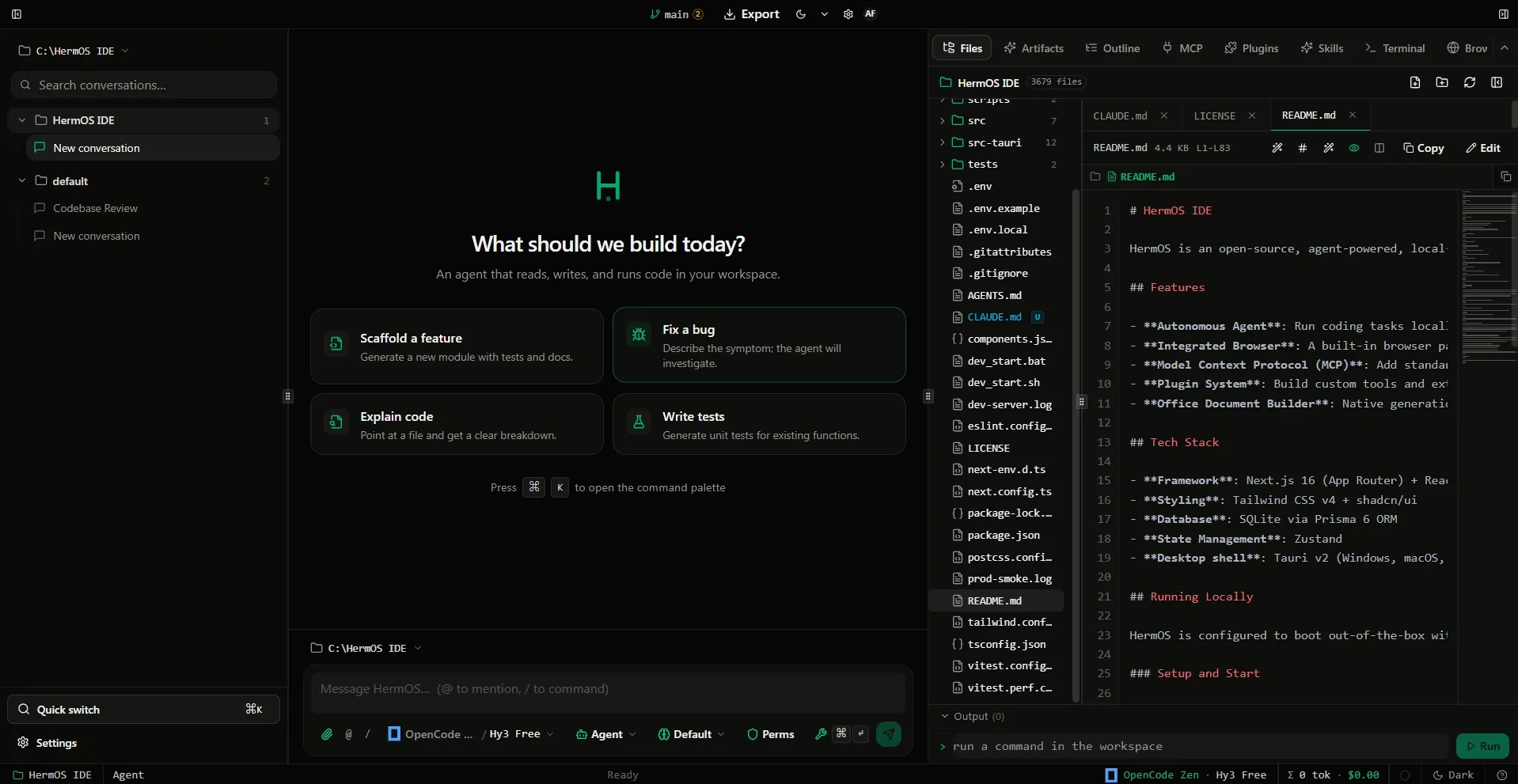Insert a mention with the @ icon
The width and height of the screenshot is (1518, 784).
pos(349,734)
